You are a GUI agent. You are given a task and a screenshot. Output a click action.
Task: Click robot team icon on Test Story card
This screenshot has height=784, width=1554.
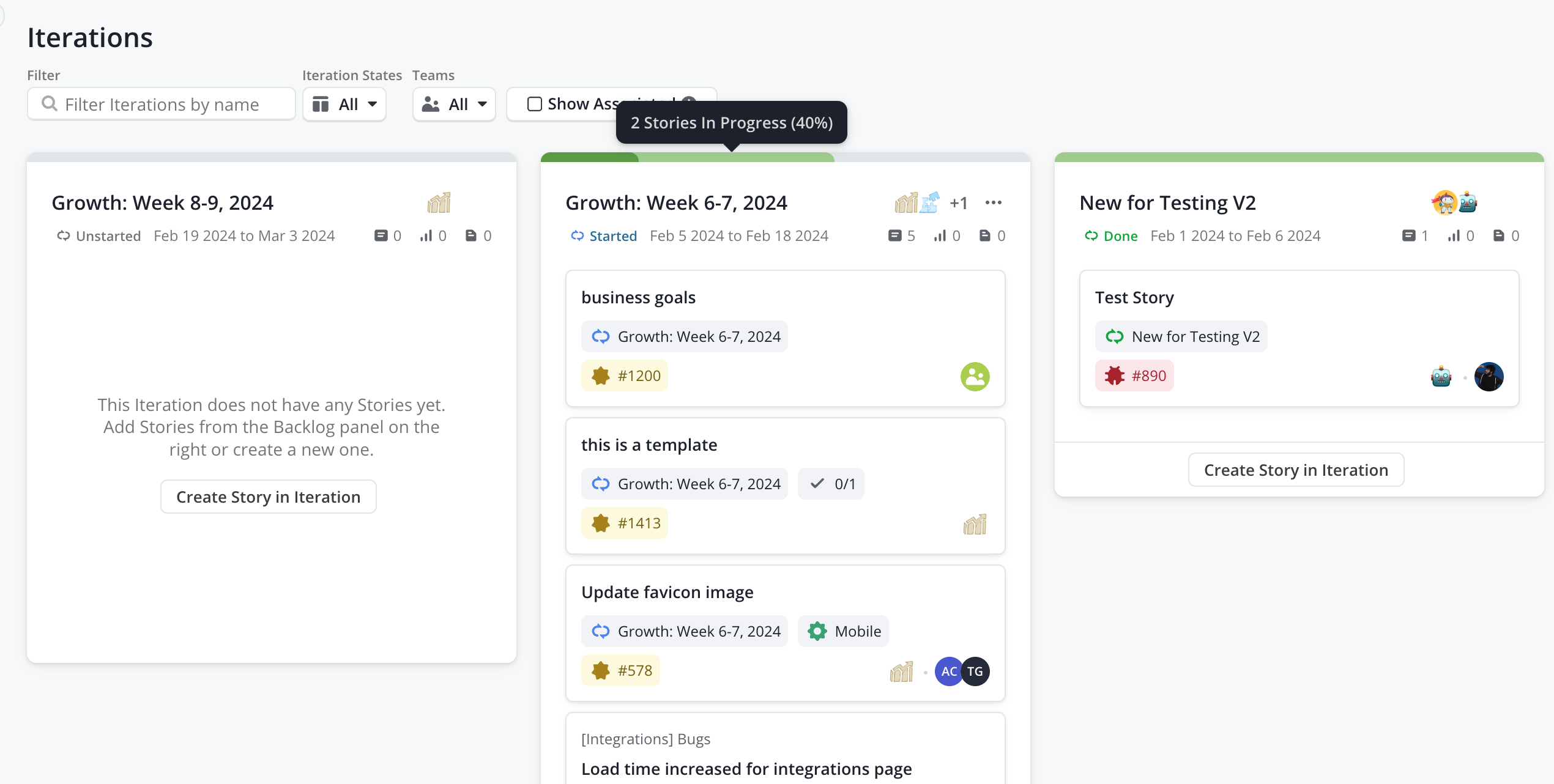1441,376
